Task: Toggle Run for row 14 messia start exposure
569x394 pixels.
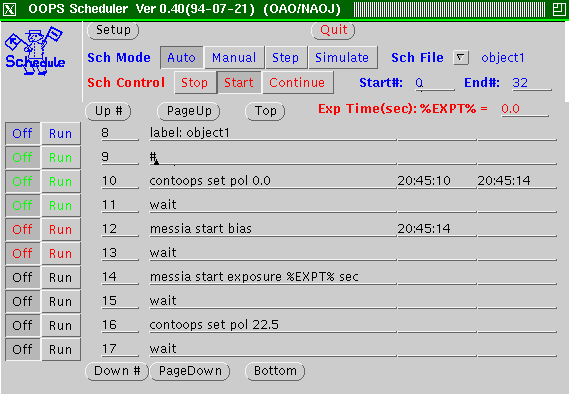Action: [x=61, y=278]
